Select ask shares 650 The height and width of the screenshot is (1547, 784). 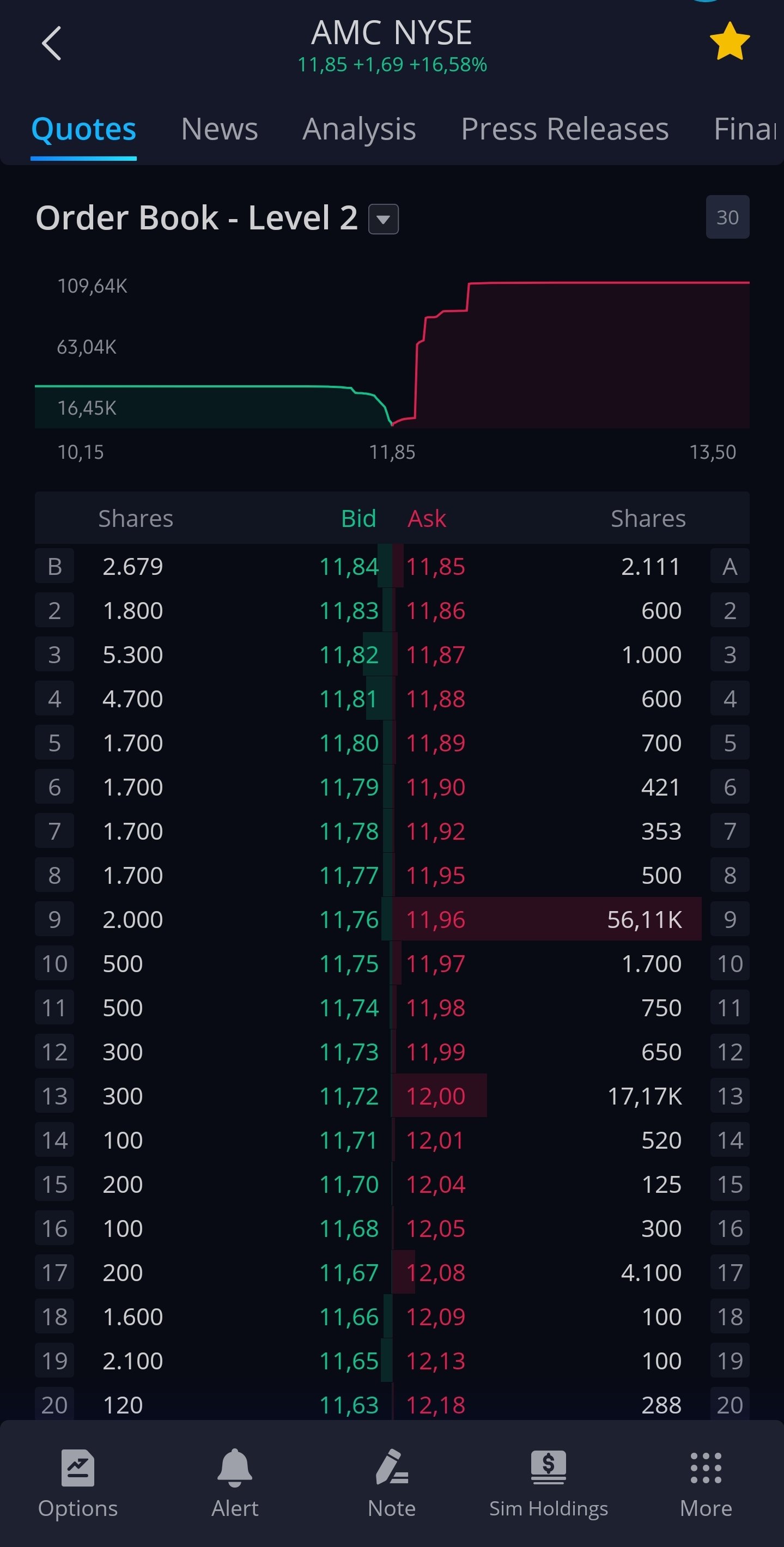pyautogui.click(x=661, y=1052)
